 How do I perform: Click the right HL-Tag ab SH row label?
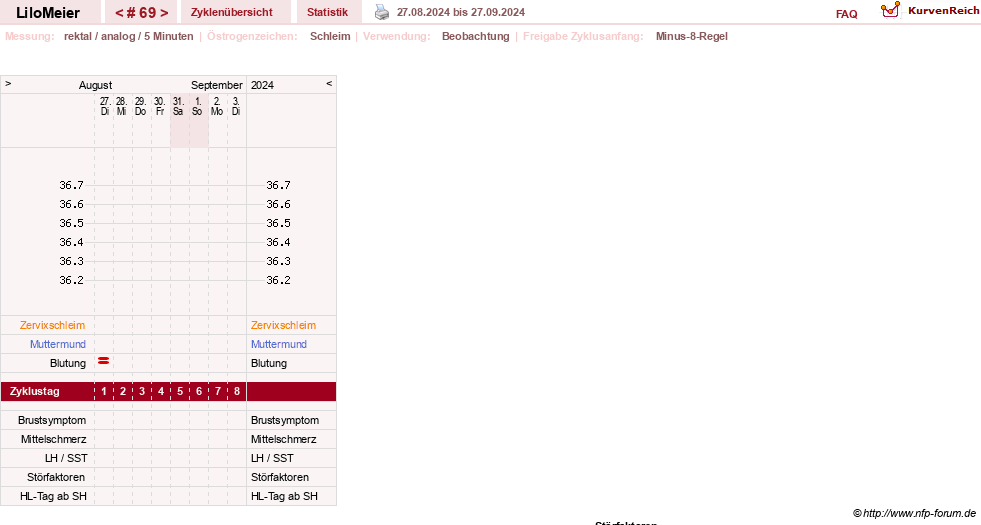click(x=284, y=496)
